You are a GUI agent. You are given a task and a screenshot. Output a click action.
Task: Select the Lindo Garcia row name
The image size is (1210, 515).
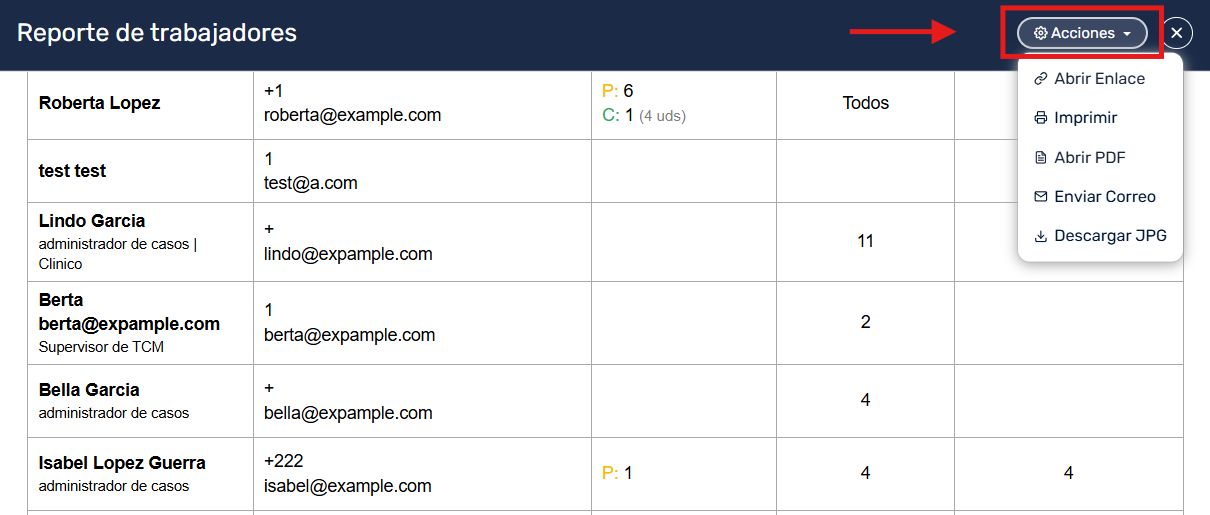click(x=92, y=221)
